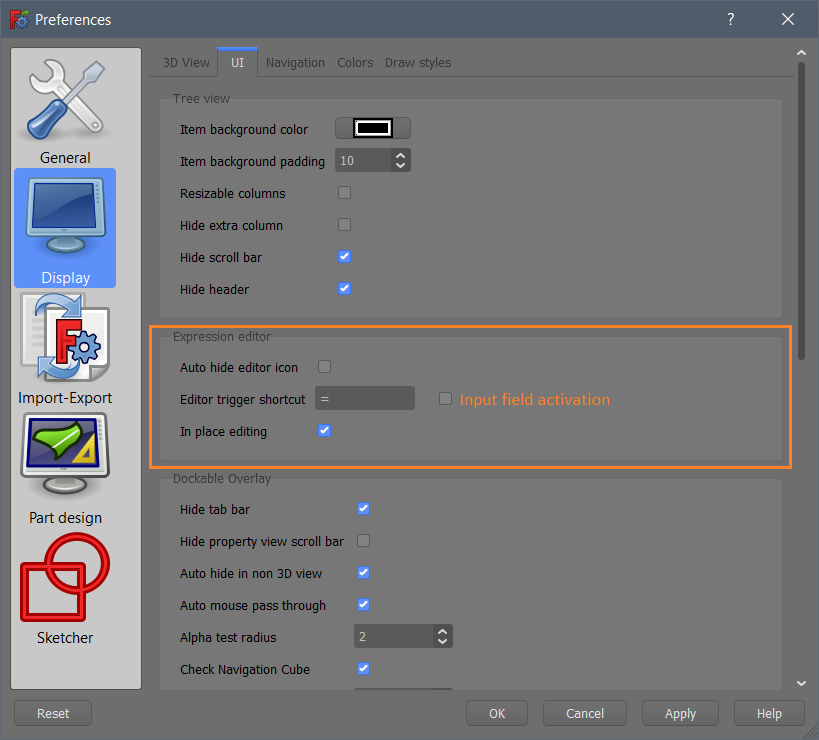Switch to the Navigation tab

coord(295,62)
